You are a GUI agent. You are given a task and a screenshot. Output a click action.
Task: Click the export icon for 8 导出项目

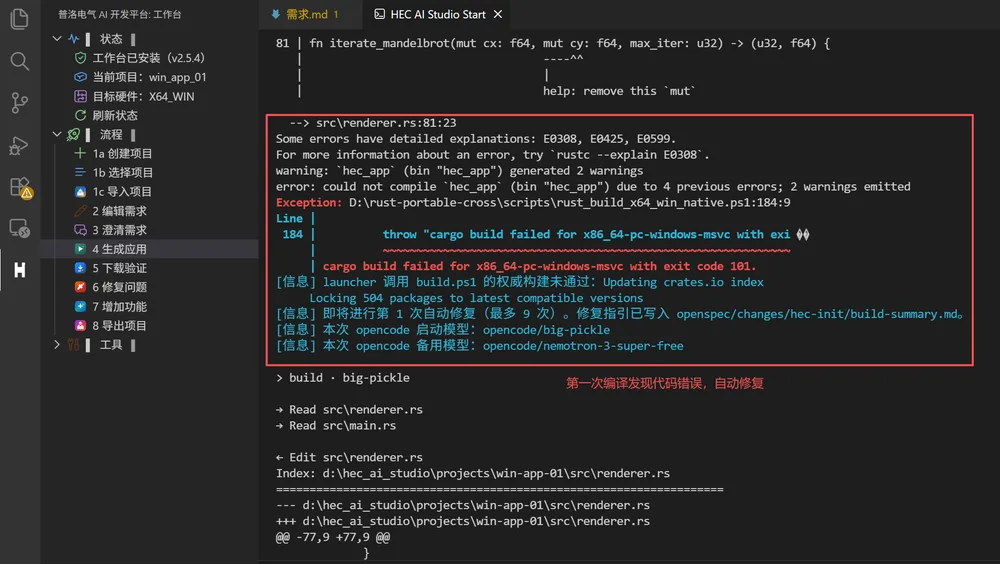click(x=80, y=325)
